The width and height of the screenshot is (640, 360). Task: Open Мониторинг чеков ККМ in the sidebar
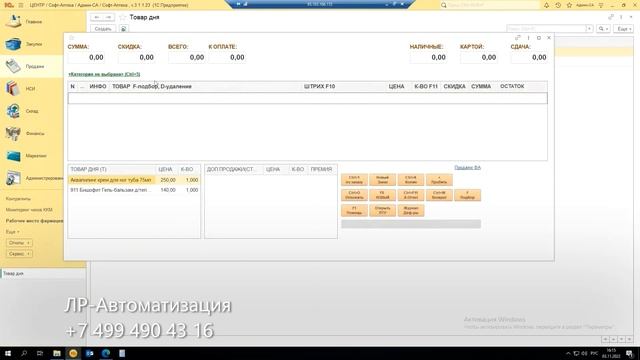(29, 210)
